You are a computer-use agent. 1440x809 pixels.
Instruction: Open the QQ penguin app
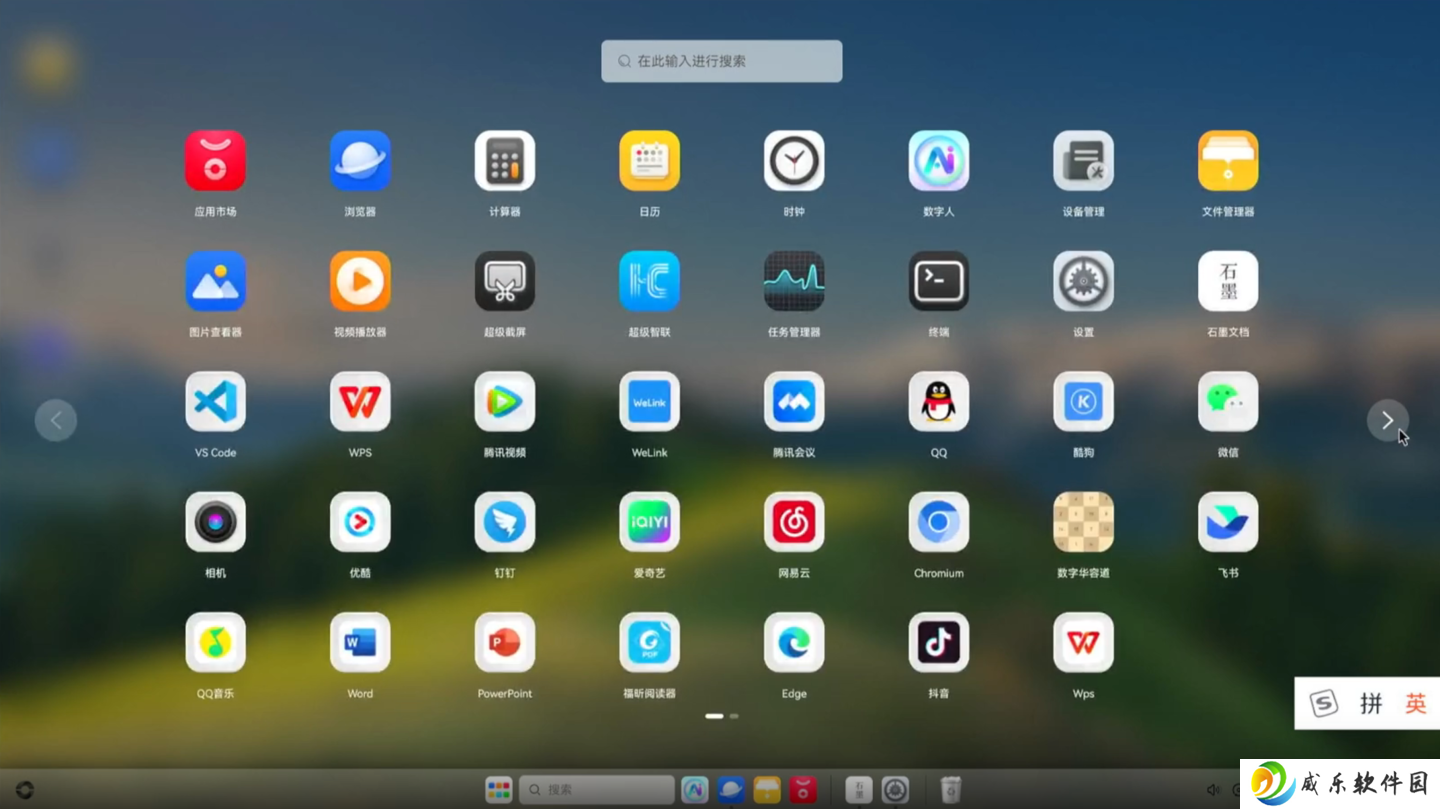(x=939, y=402)
